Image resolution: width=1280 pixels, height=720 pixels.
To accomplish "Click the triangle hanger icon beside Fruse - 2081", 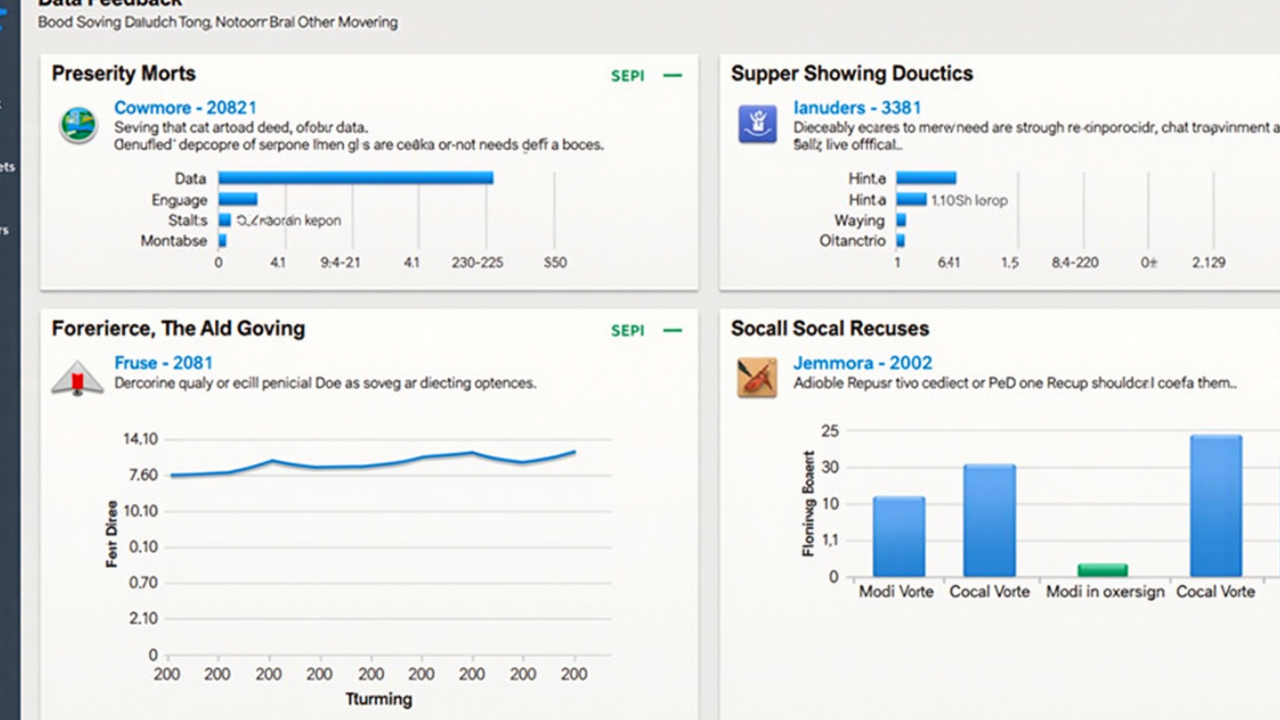I will pyautogui.click(x=77, y=379).
